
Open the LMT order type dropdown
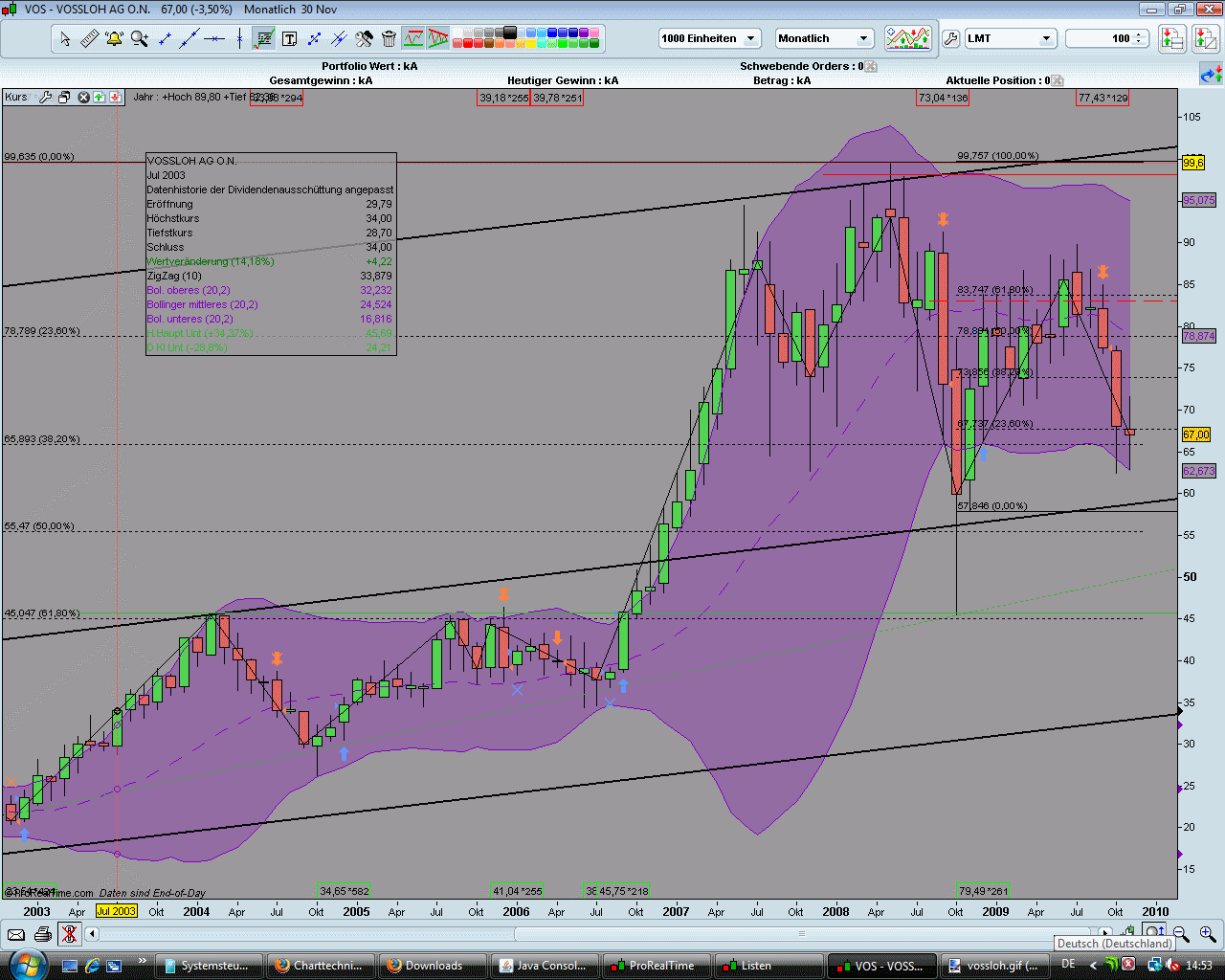pos(1044,40)
